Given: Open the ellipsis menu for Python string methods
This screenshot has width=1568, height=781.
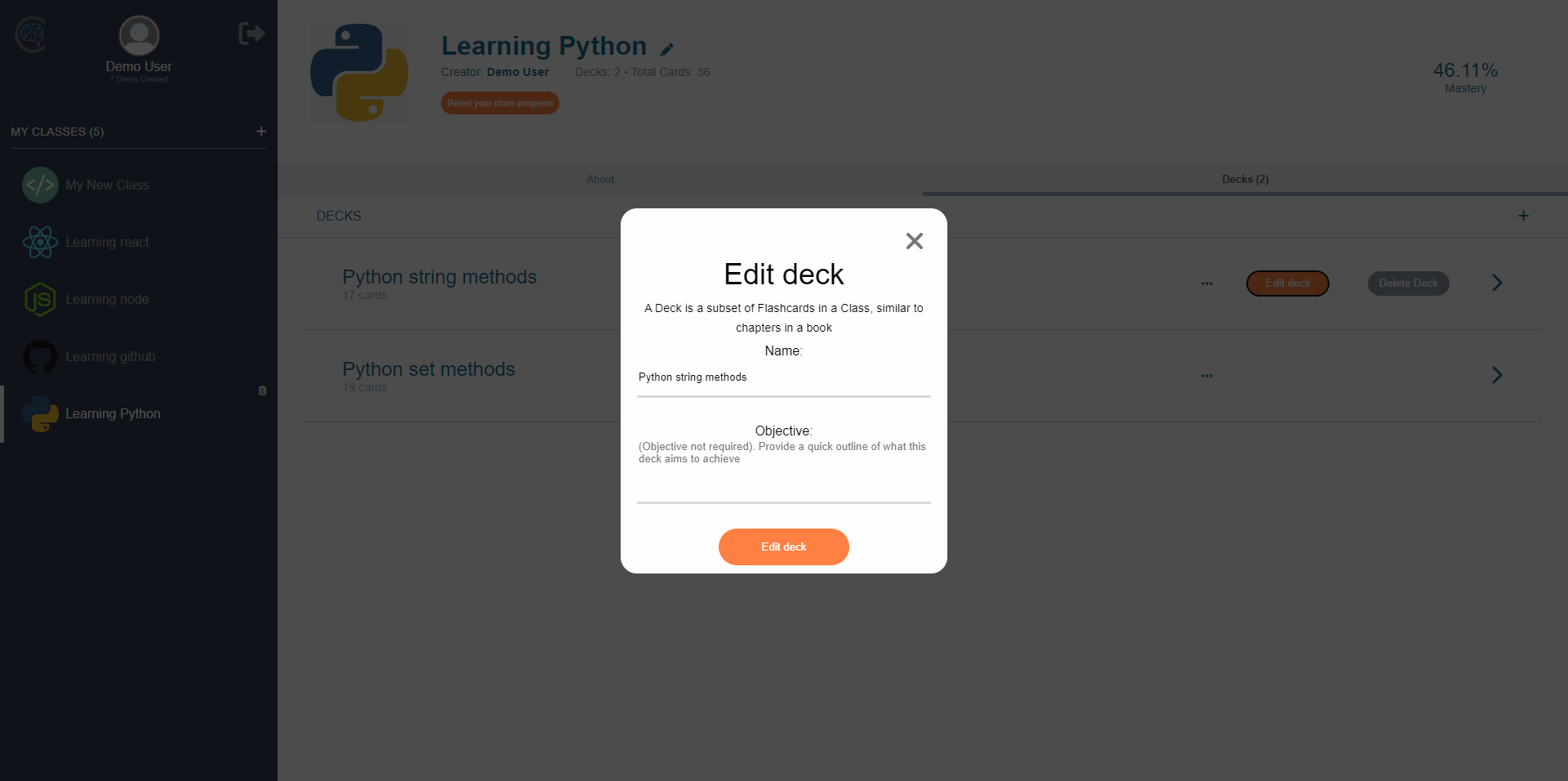Looking at the screenshot, I should 1207,283.
